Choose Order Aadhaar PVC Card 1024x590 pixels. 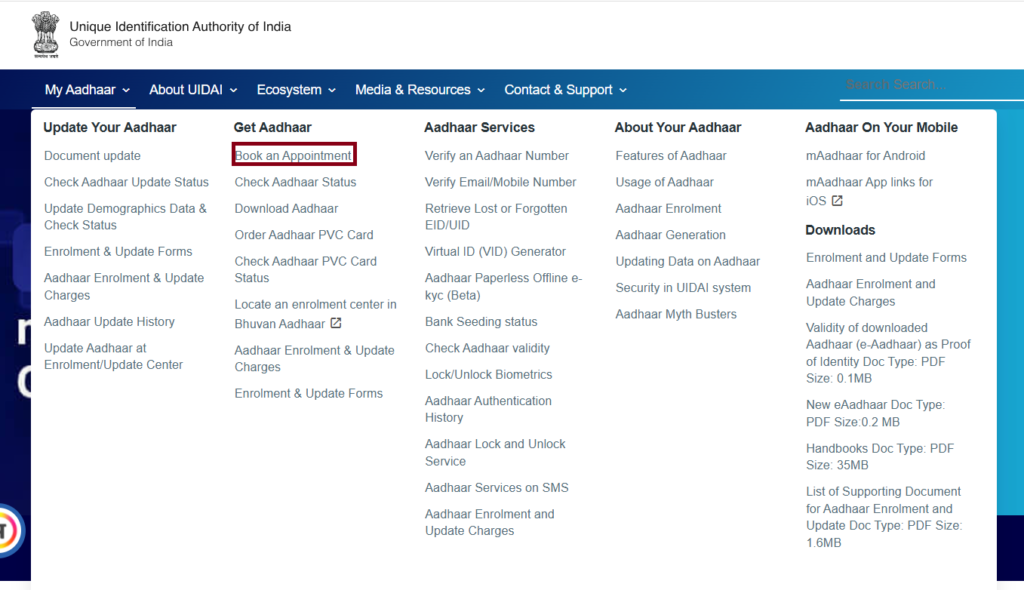tap(304, 235)
